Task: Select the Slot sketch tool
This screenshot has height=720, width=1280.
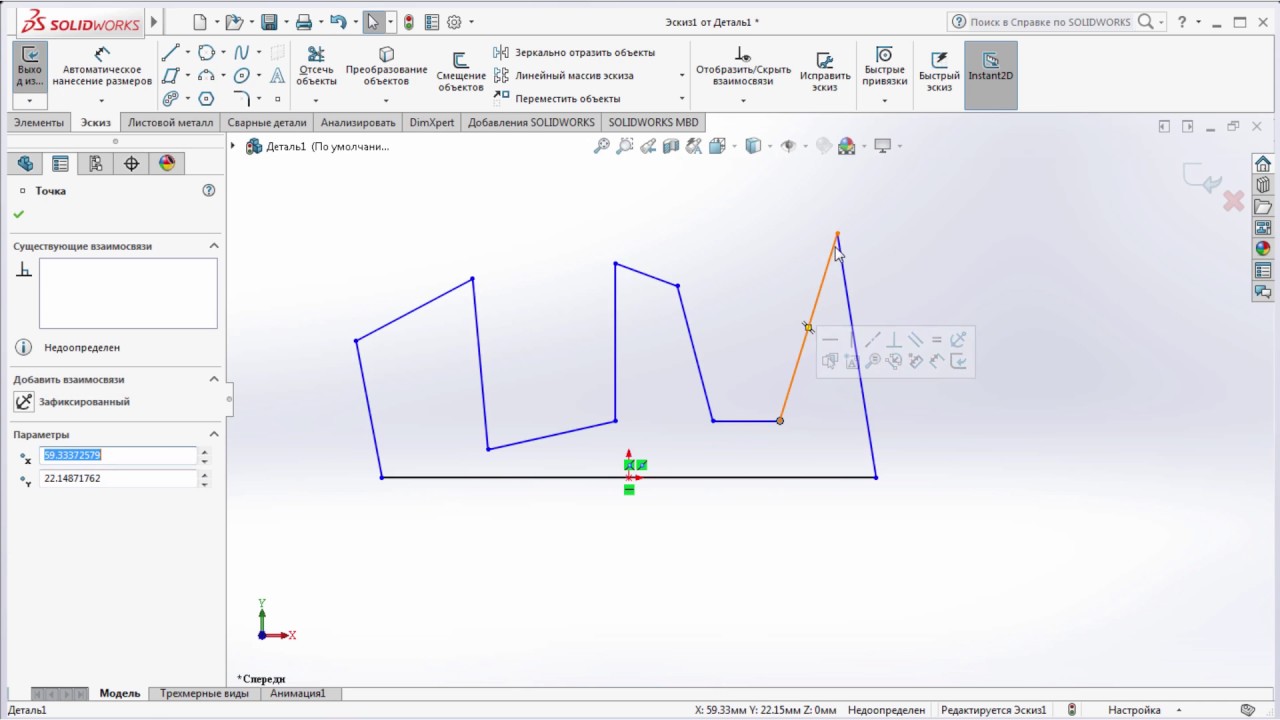Action: click(x=171, y=99)
